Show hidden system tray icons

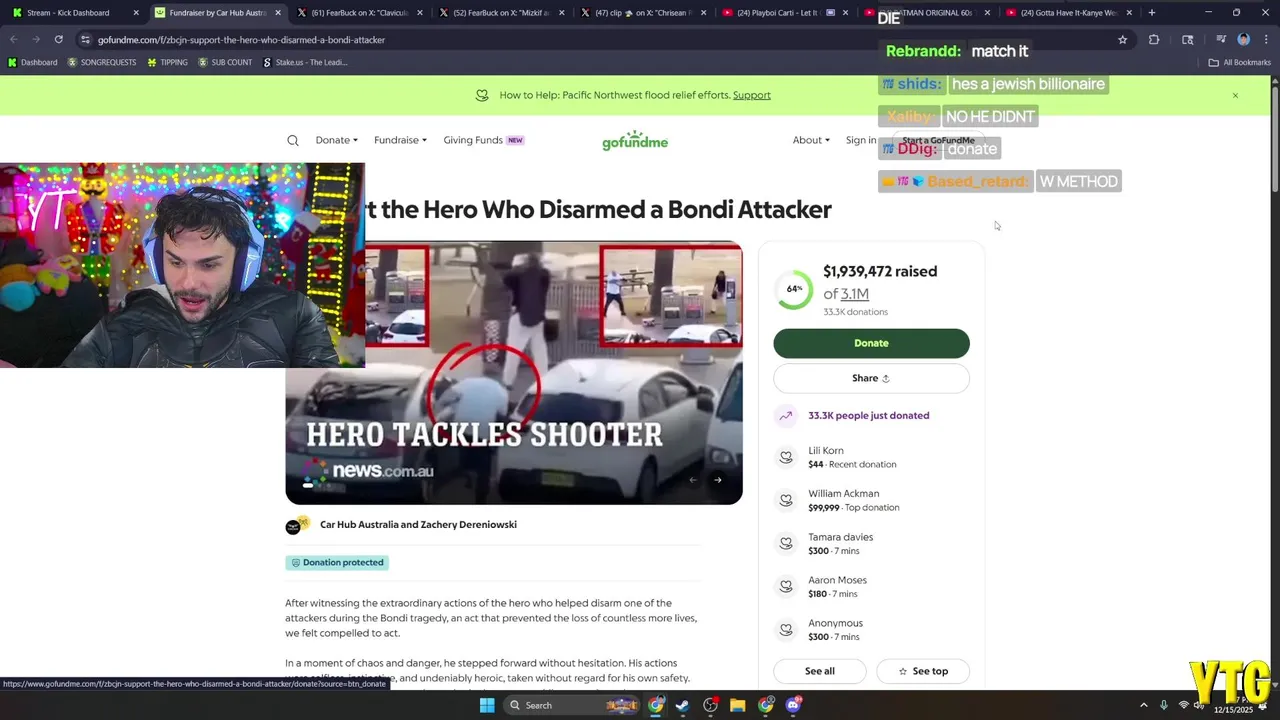1144,705
